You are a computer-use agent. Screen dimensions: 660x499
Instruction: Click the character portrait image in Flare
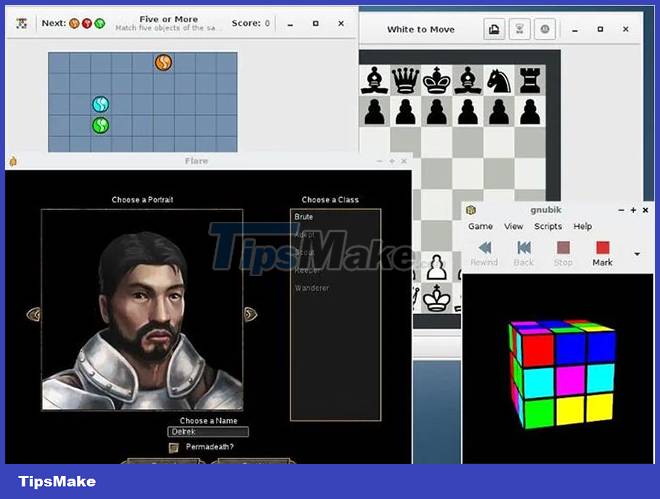click(x=142, y=309)
